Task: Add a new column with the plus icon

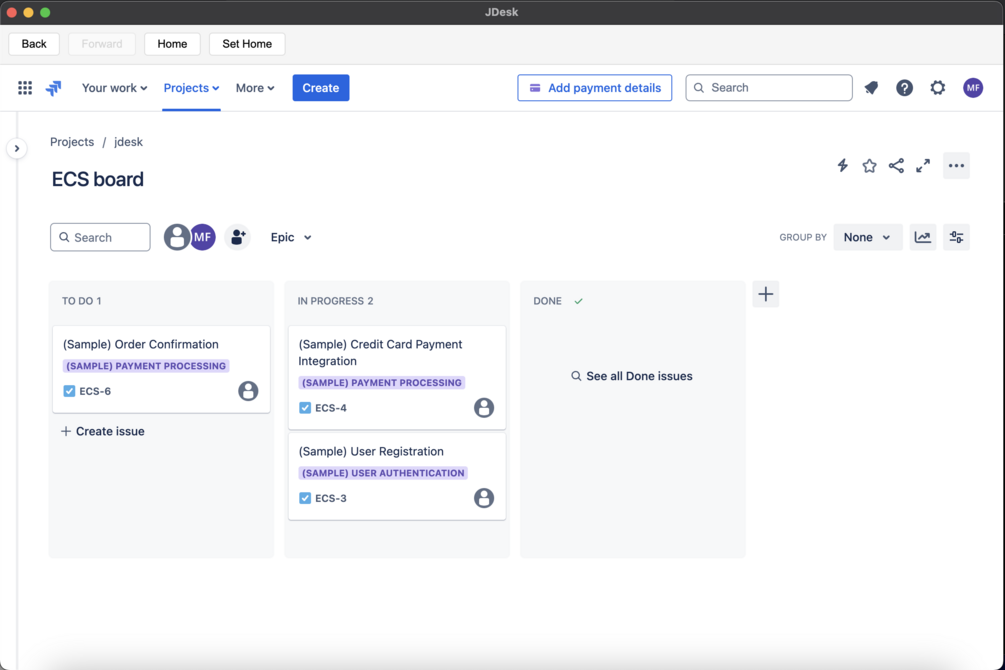Action: pyautogui.click(x=765, y=294)
